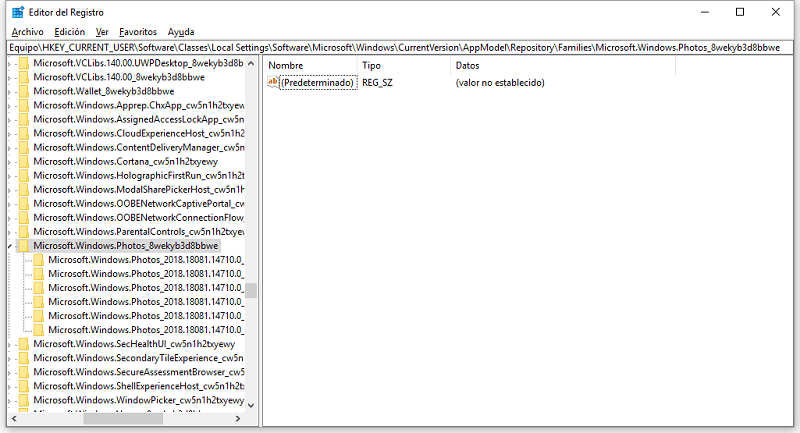Click tree horizontal scrollbar left arrow
The width and height of the screenshot is (800, 433).
[14, 419]
